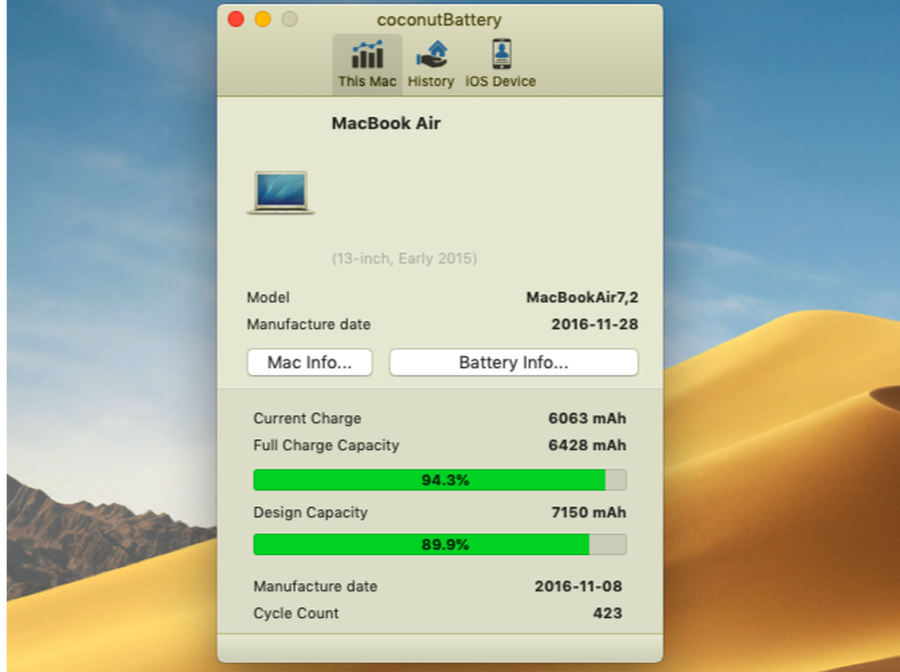Click the cycle count value 423

(606, 614)
